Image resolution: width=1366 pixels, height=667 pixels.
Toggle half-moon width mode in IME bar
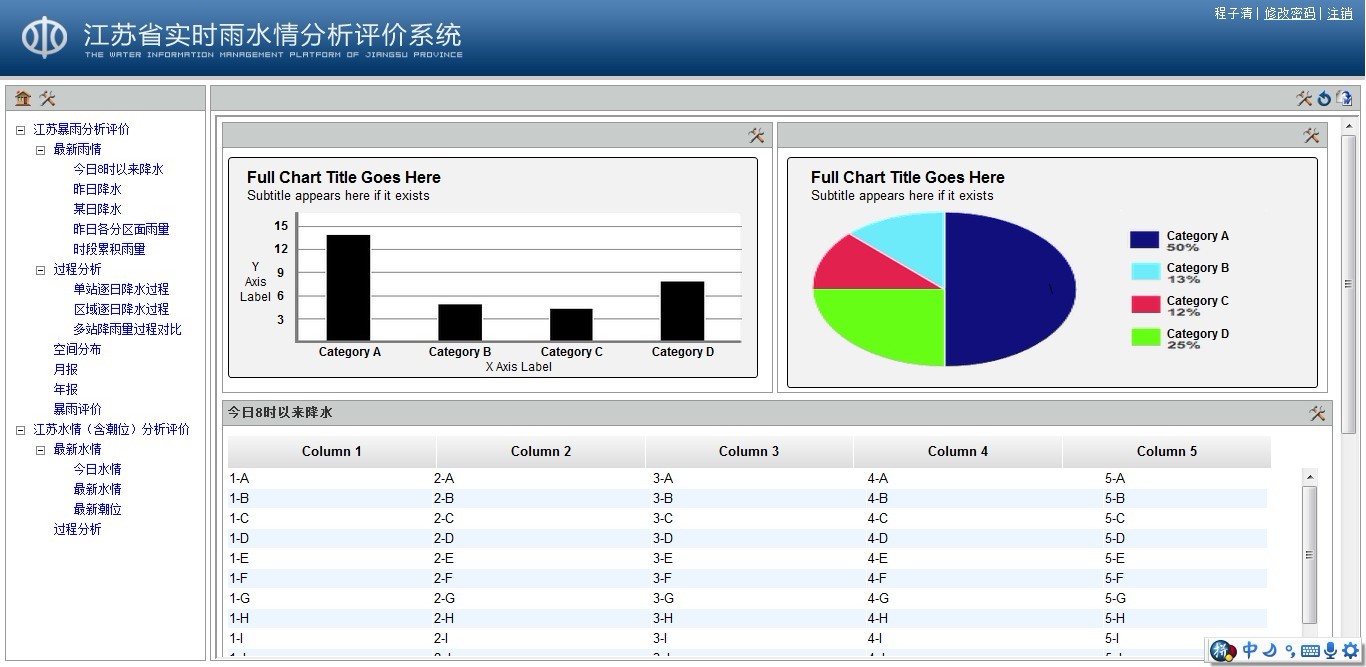click(1270, 651)
